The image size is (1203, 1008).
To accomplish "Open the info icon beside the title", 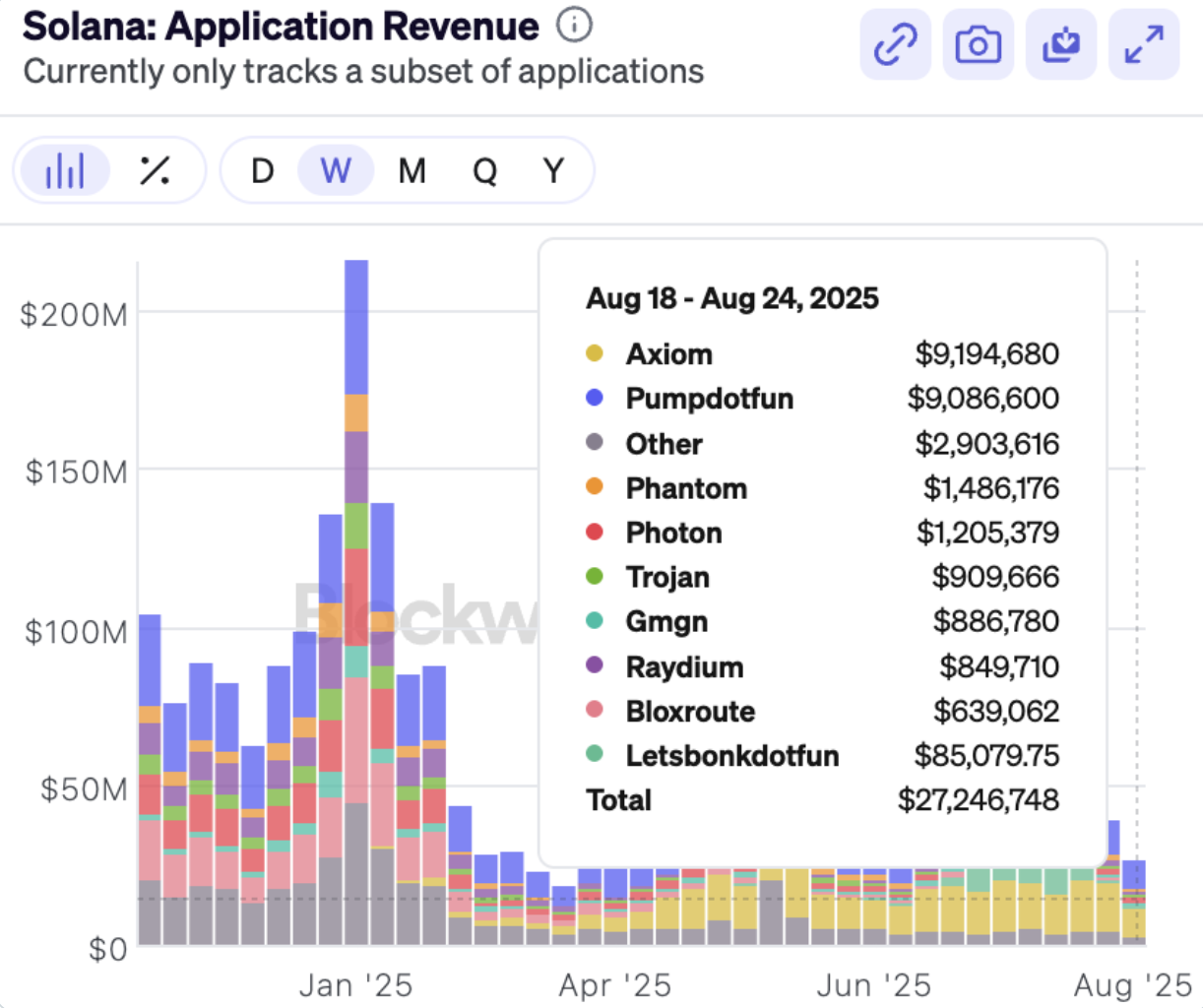I will pos(574,25).
